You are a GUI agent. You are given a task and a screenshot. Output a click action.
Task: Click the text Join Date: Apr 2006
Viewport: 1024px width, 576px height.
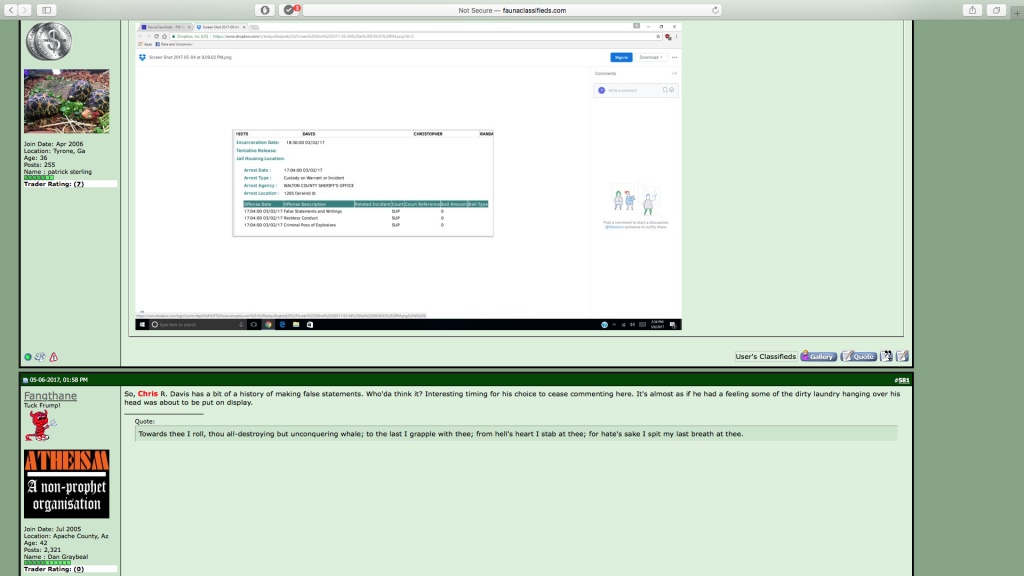54,144
